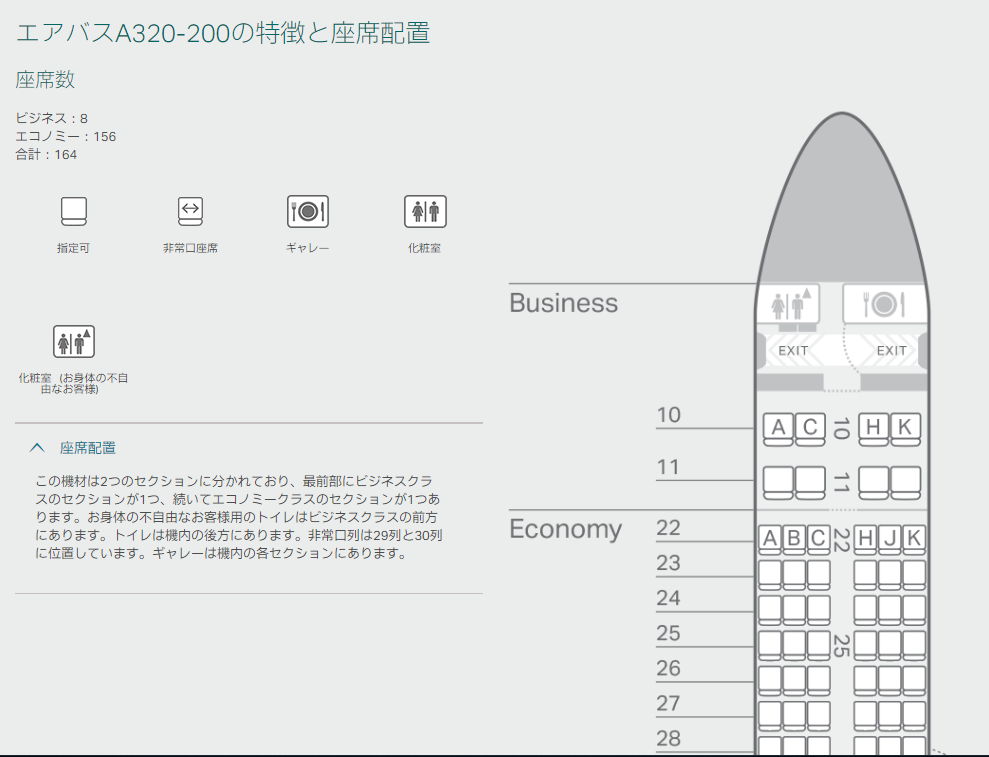Click row number 27 label
This screenshot has height=757, width=989.
pyautogui.click(x=668, y=703)
